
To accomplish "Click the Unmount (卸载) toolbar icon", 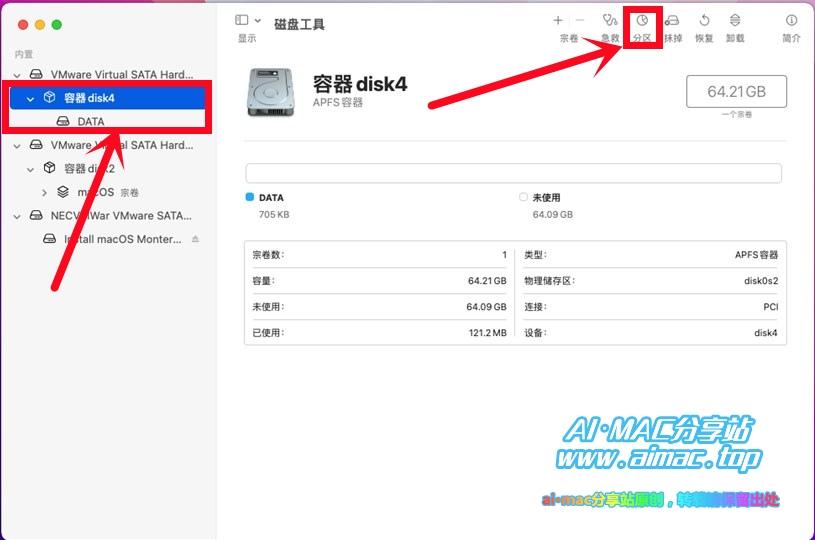I will pyautogui.click(x=735, y=20).
